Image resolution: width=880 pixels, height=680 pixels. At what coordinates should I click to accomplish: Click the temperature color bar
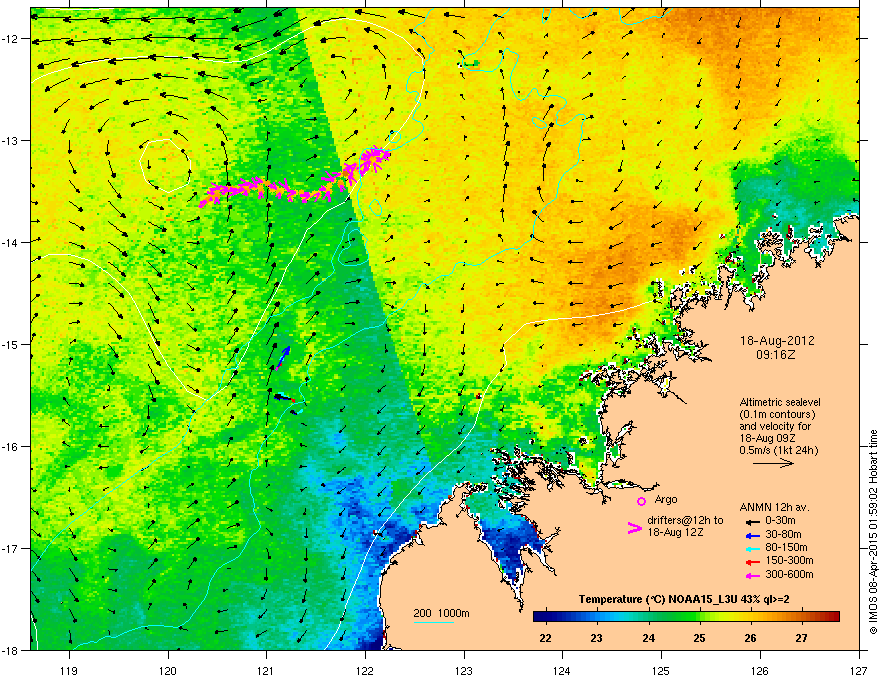coord(686,617)
